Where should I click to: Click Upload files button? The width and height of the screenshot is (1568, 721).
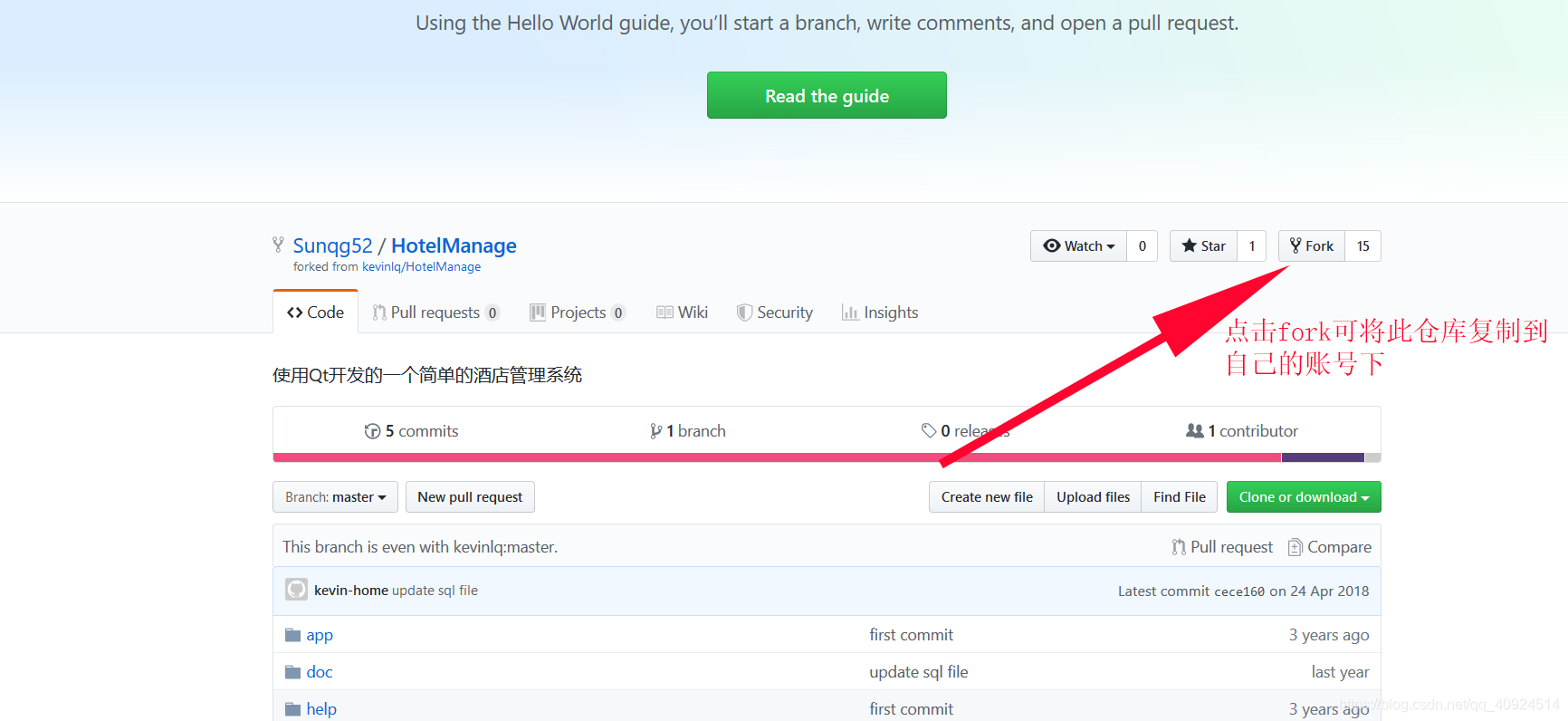click(x=1093, y=497)
